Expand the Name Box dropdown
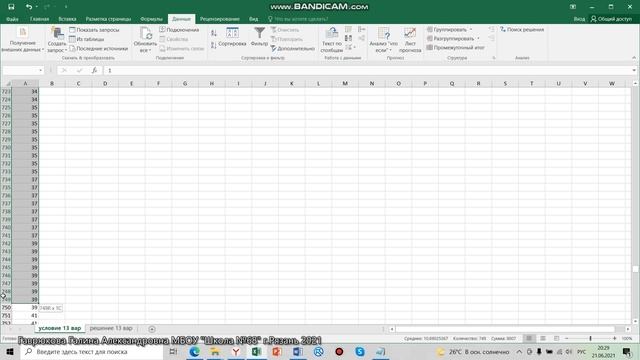640x360 pixels. point(40,71)
